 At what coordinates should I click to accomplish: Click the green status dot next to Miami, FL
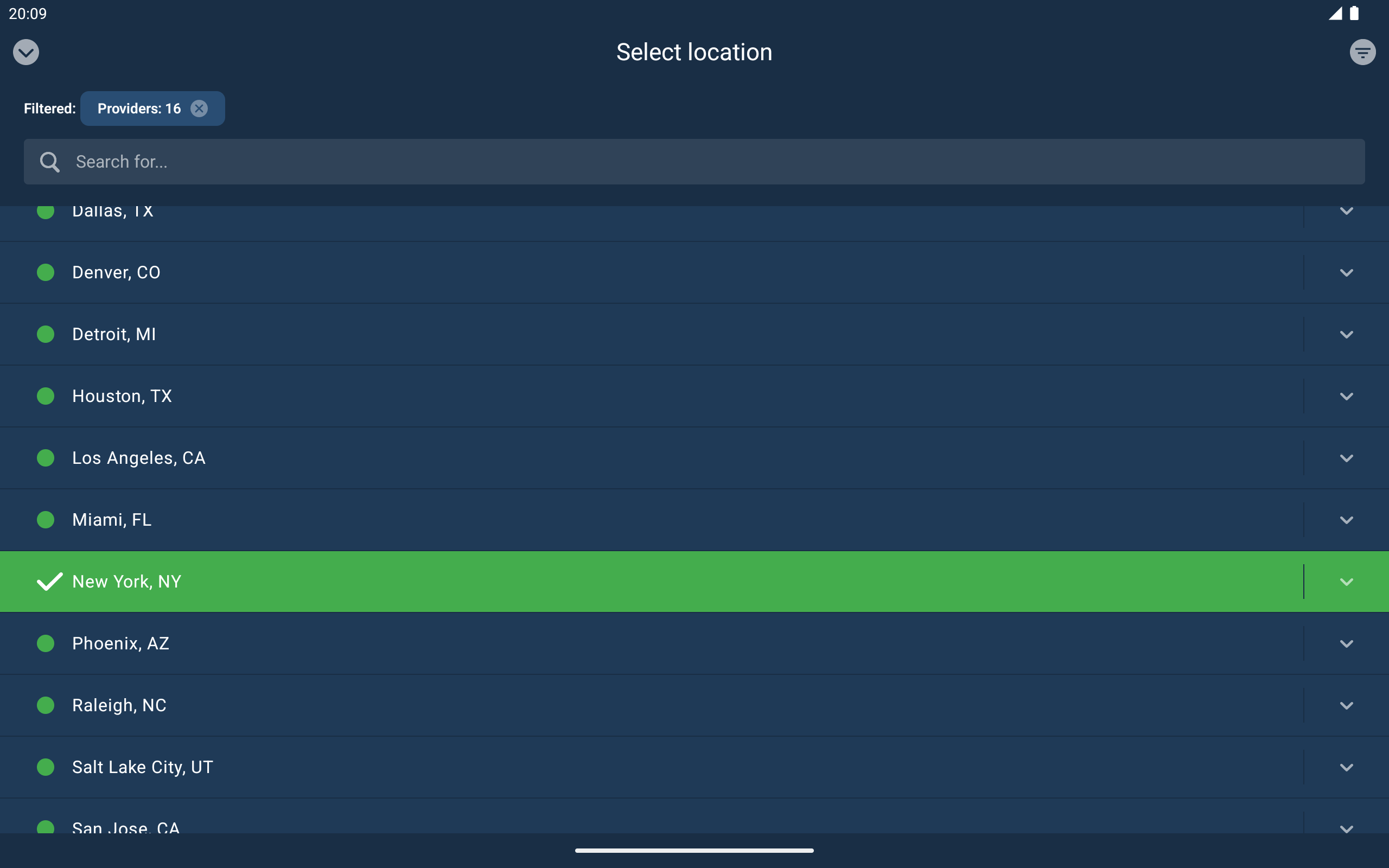click(x=46, y=520)
